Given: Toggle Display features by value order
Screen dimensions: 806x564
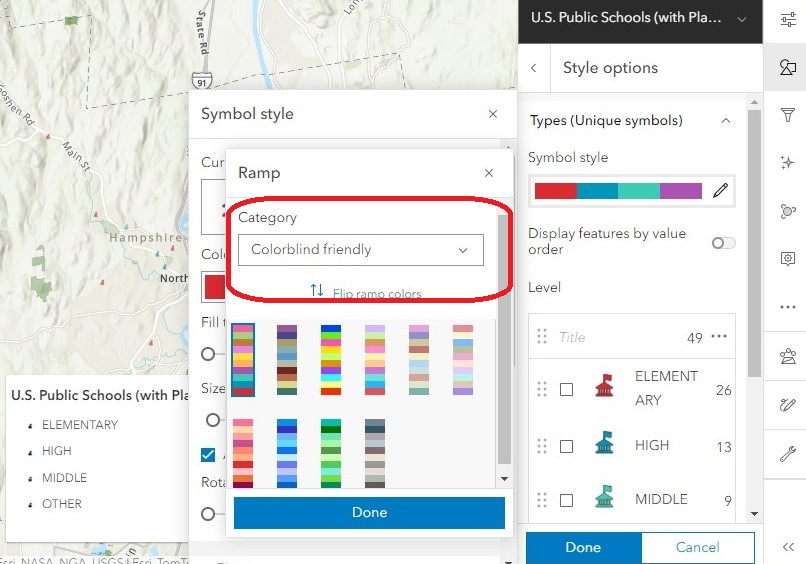Looking at the screenshot, I should click(x=723, y=243).
